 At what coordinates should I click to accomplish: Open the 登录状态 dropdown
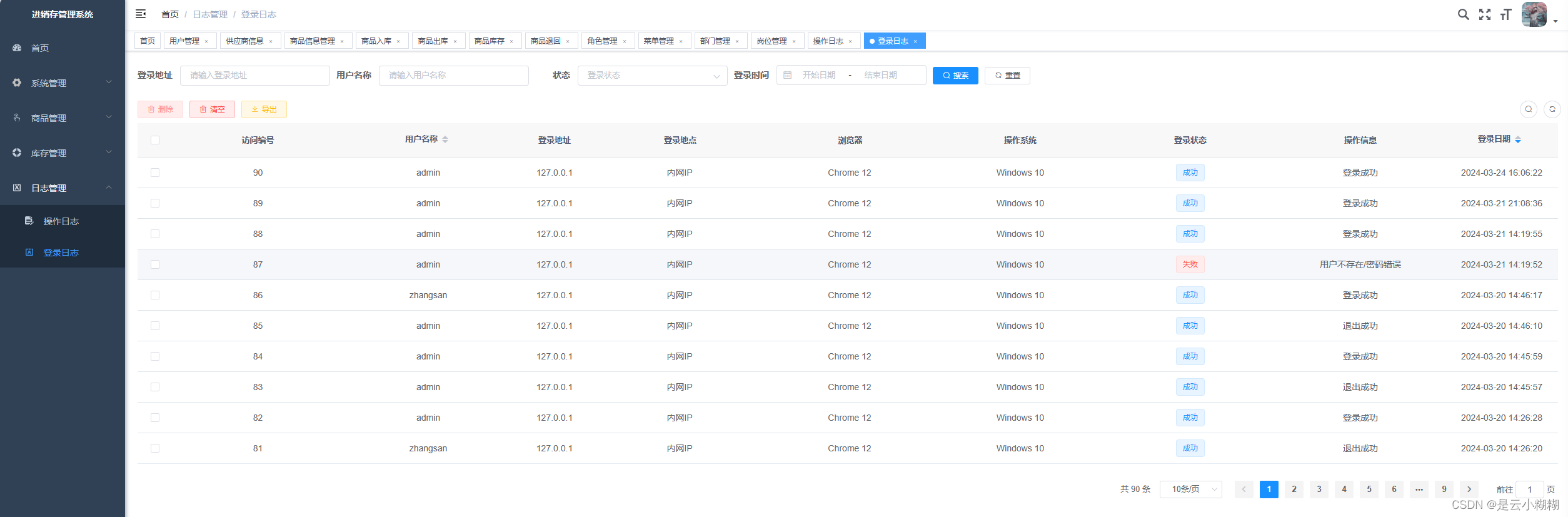(x=652, y=76)
